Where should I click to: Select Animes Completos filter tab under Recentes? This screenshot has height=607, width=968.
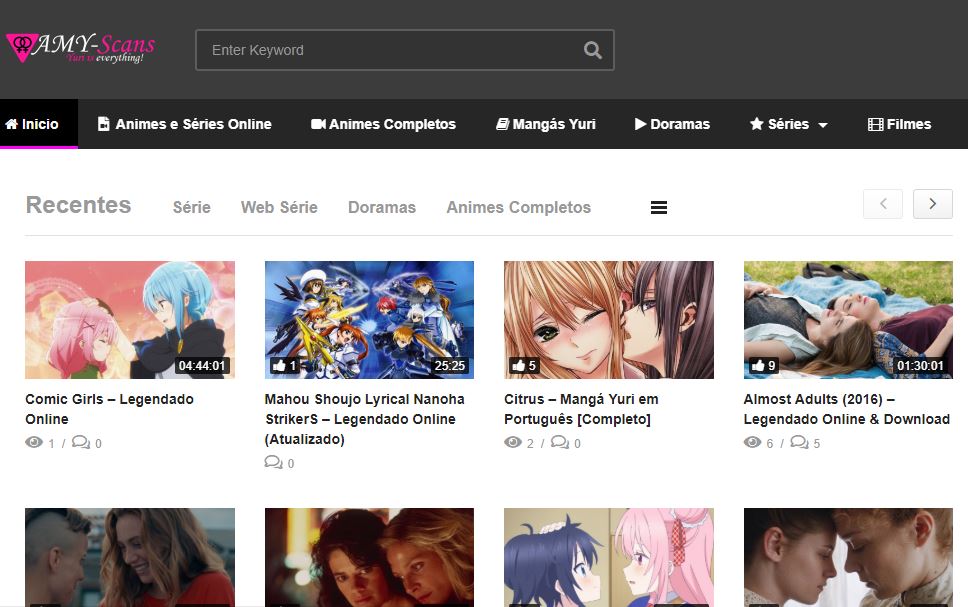(519, 207)
